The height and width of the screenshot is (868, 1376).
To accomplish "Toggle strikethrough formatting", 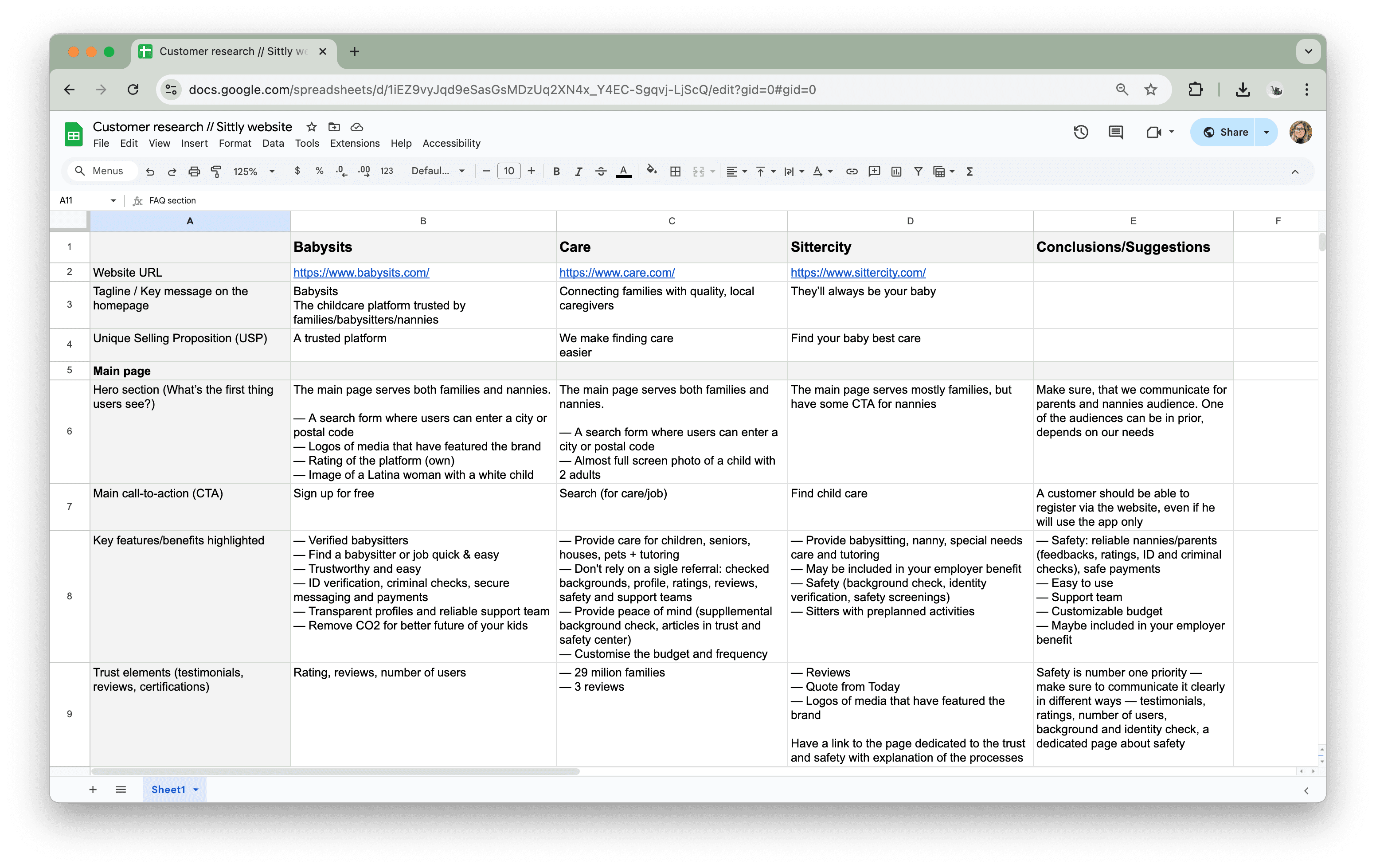I will click(x=601, y=172).
